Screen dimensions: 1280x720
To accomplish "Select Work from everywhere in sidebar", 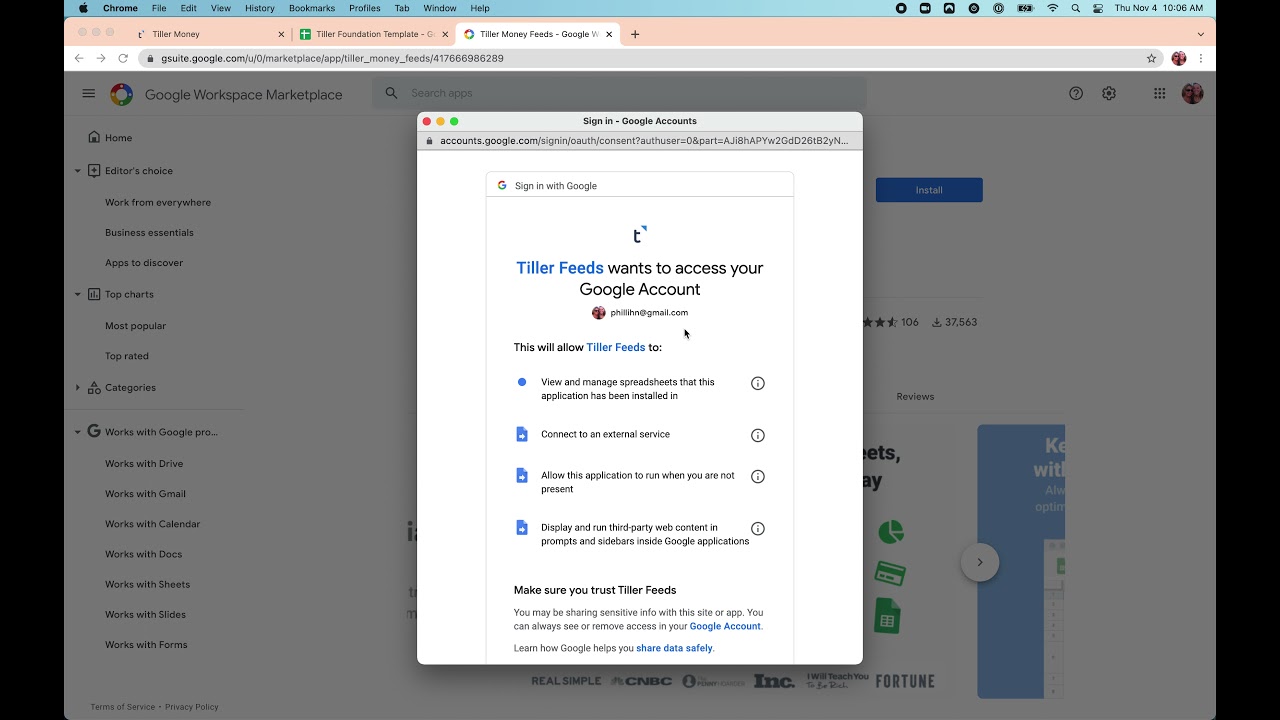I will click(158, 203).
